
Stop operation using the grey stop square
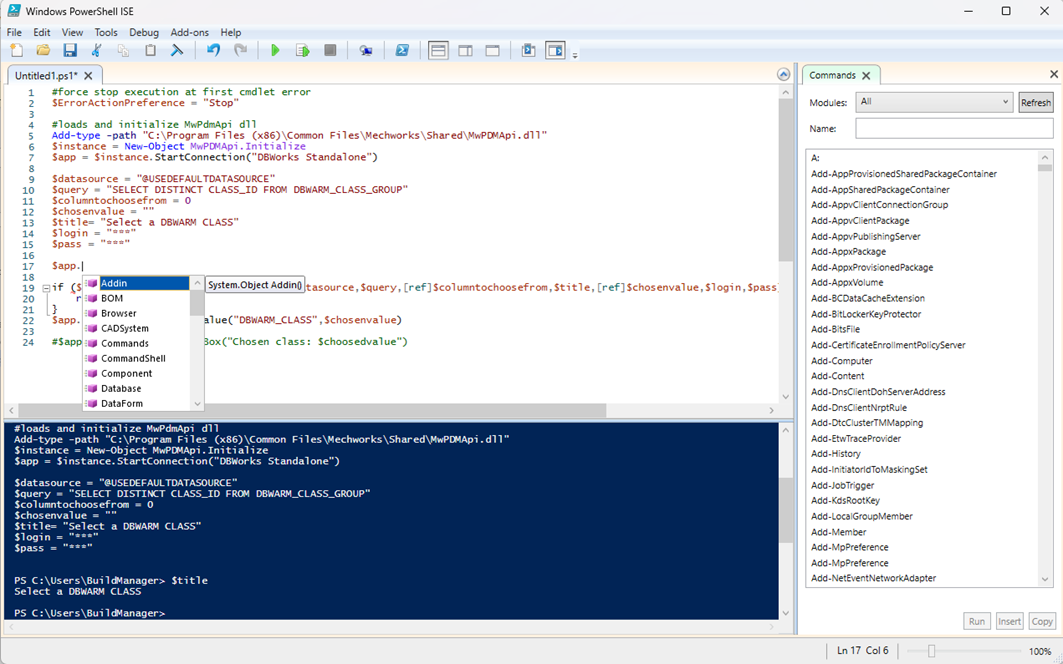tap(330, 51)
